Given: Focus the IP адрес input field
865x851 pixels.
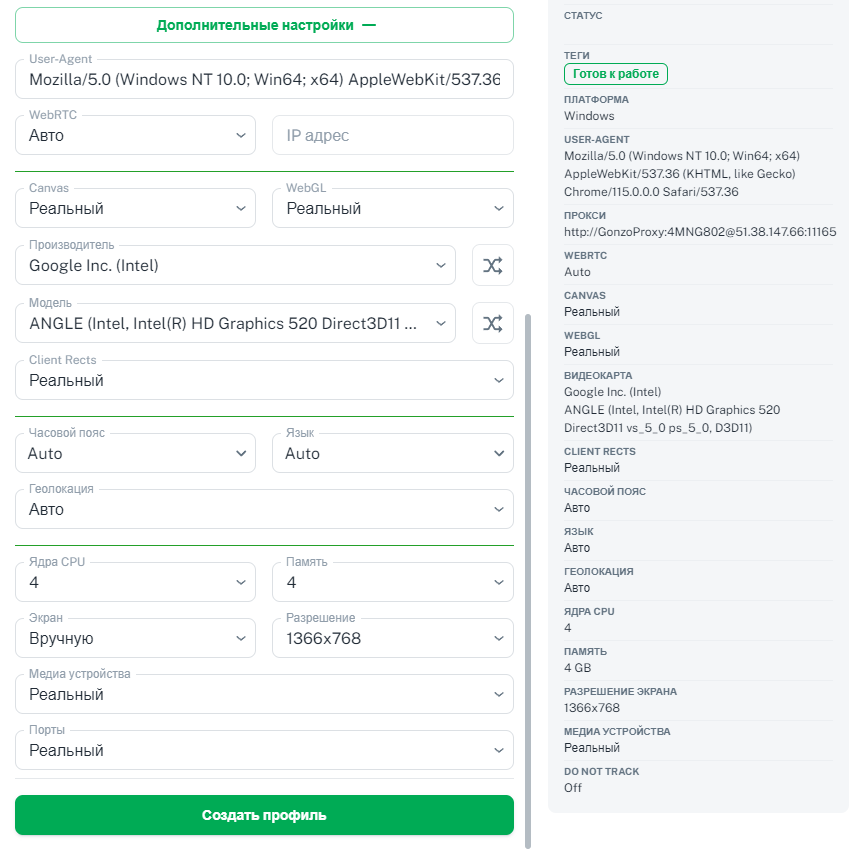Looking at the screenshot, I should [x=393, y=135].
